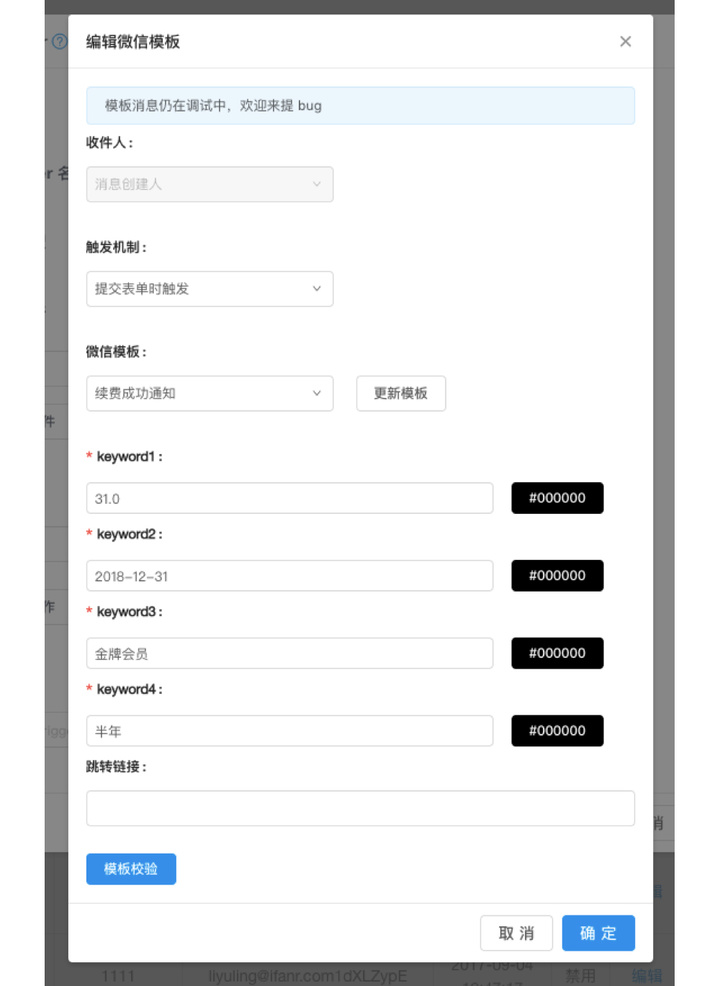720x986 pixels.
Task: Click into the 跳转链接 input field
Action: (360, 808)
